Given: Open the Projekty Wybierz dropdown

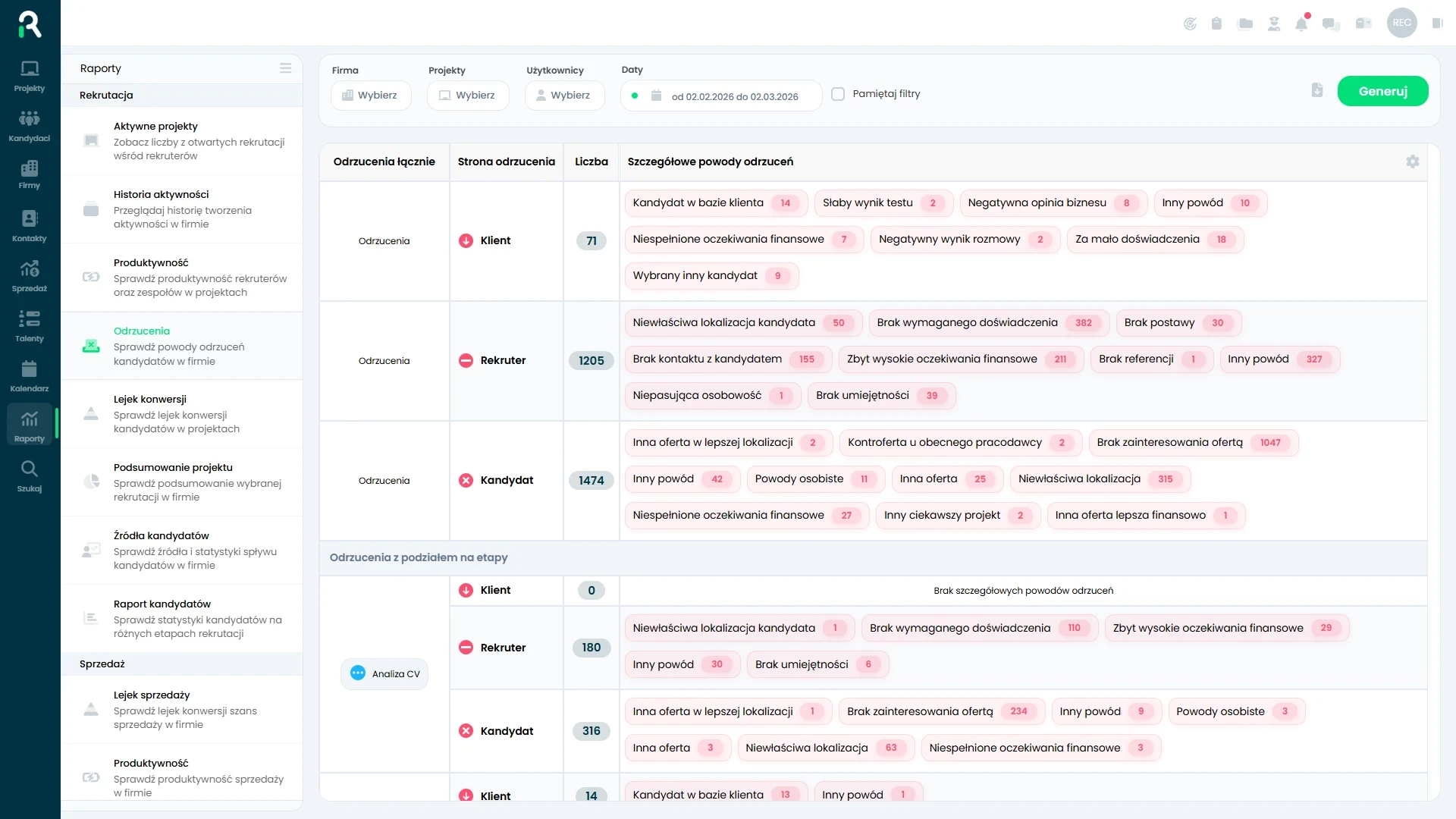Looking at the screenshot, I should click(468, 96).
